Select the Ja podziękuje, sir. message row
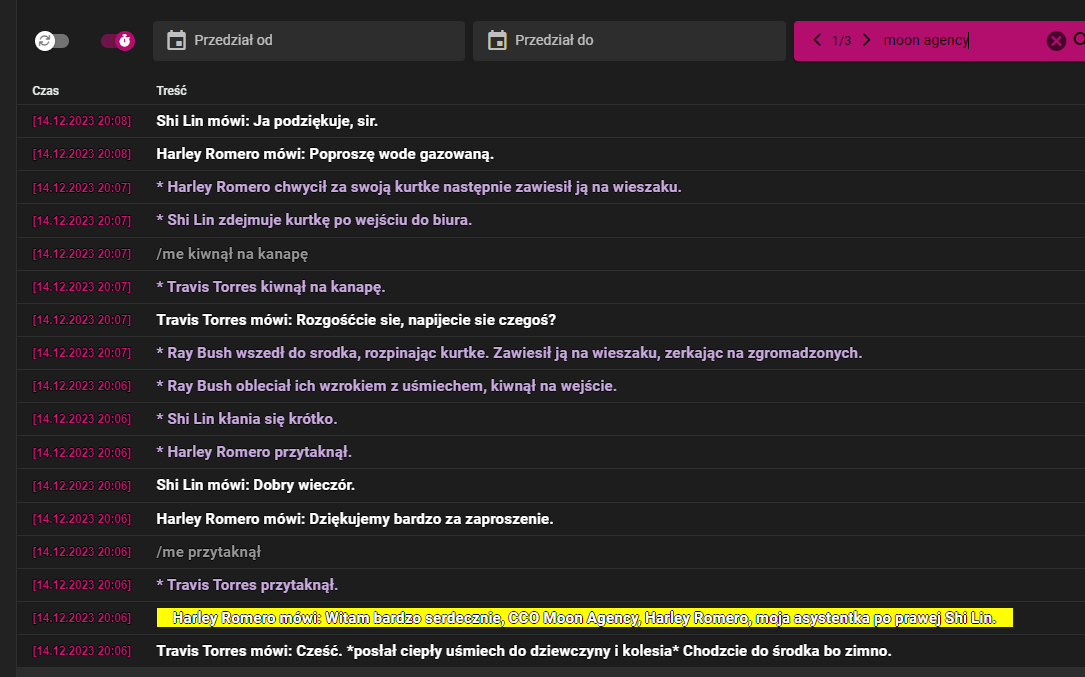The width and height of the screenshot is (1085, 677). point(551,121)
